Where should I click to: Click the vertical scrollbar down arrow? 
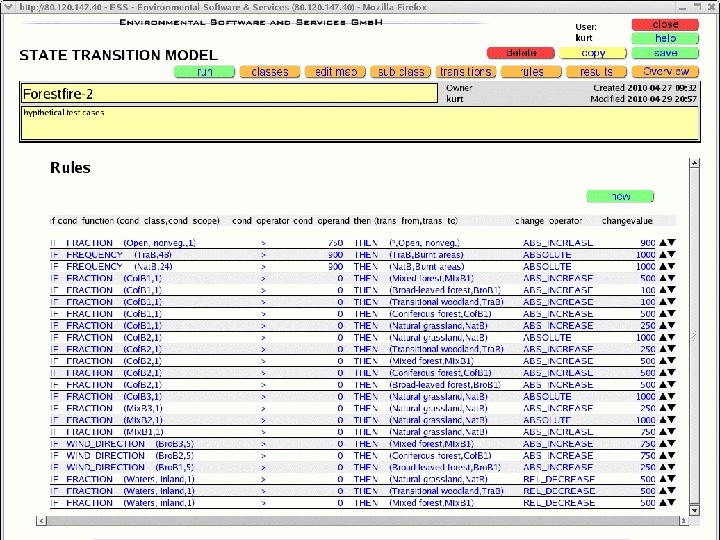pyautogui.click(x=694, y=510)
